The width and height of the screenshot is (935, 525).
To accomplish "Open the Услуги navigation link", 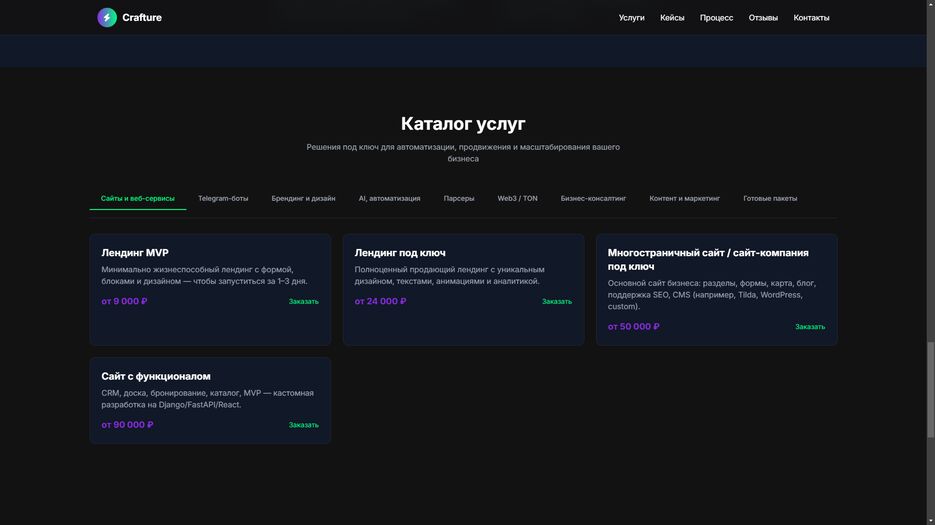I will click(x=631, y=18).
